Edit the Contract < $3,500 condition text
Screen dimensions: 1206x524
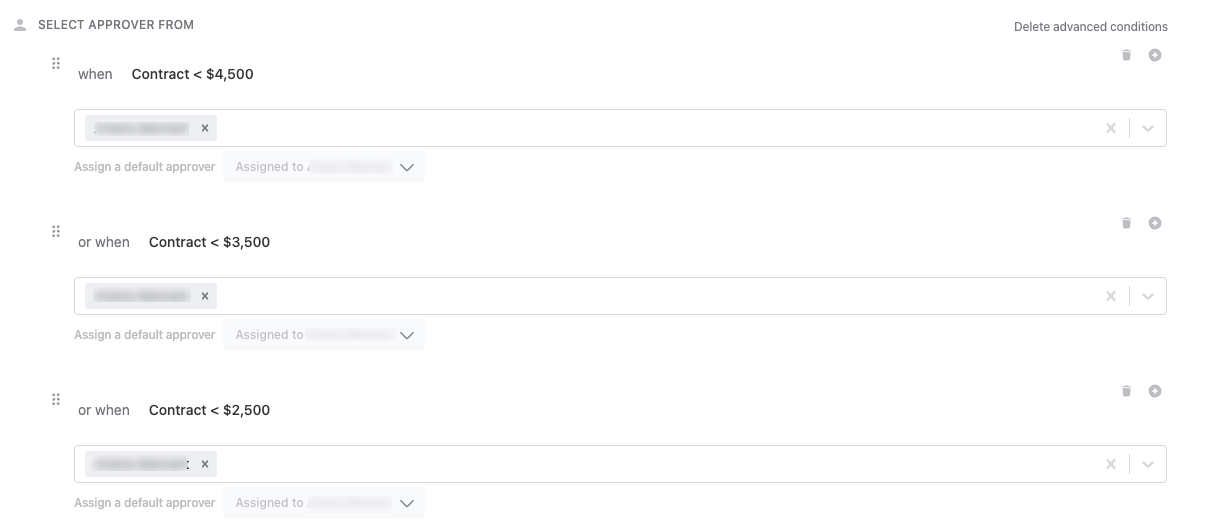click(x=209, y=242)
